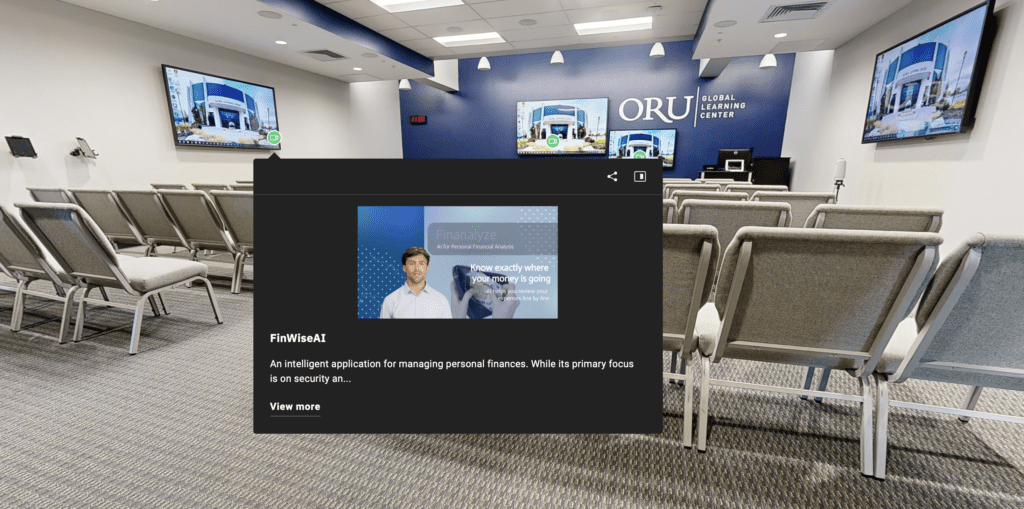
Task: Click the large TV on right wall
Action: pyautogui.click(x=925, y=76)
